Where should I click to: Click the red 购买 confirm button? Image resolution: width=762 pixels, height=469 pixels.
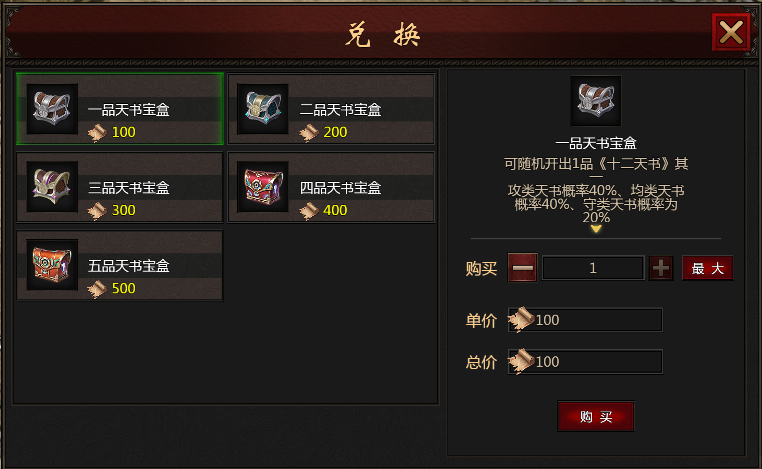(x=596, y=417)
